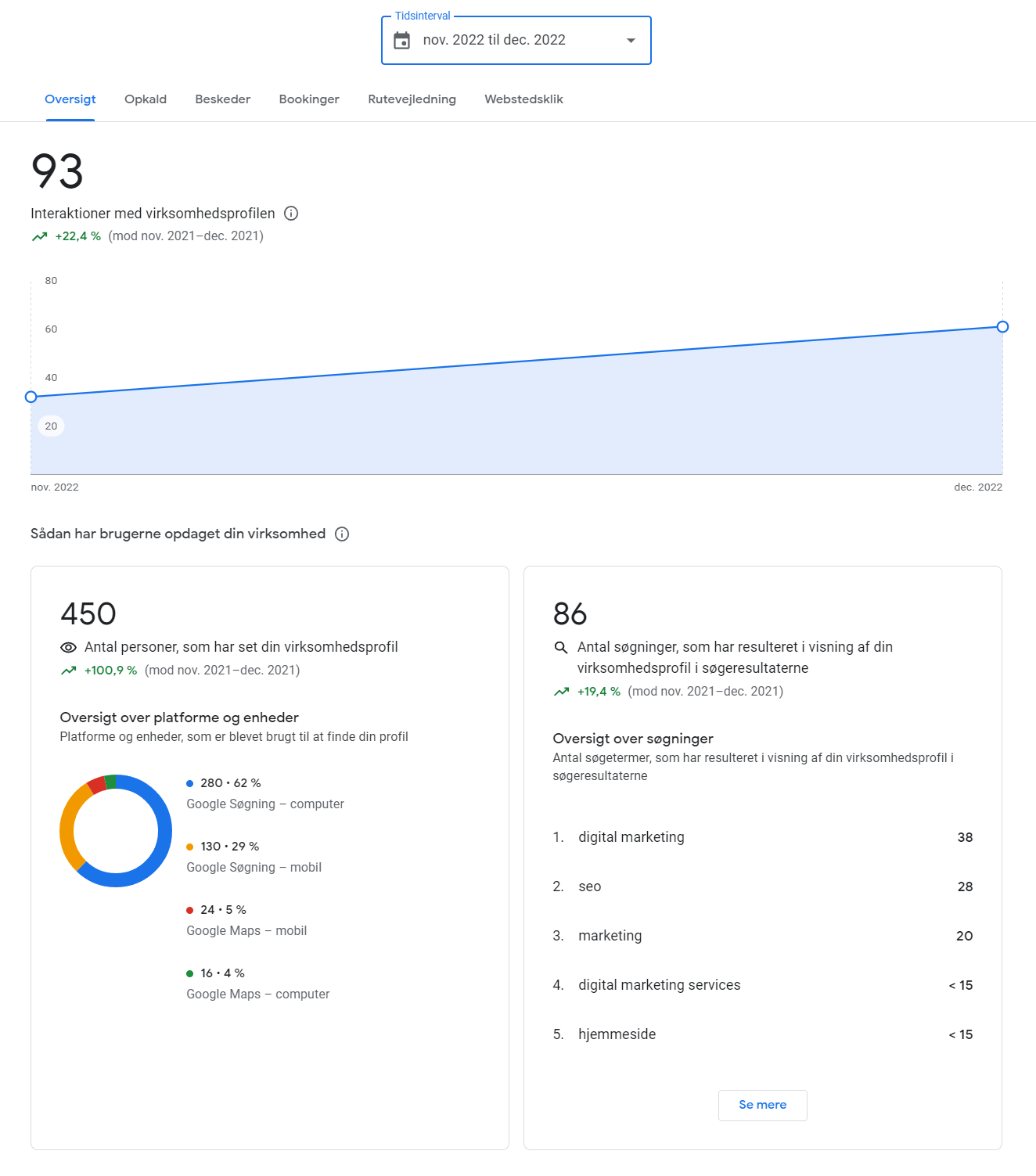Click Google Maps – mobil label
The width and height of the screenshot is (1036, 1176).
coord(246,931)
